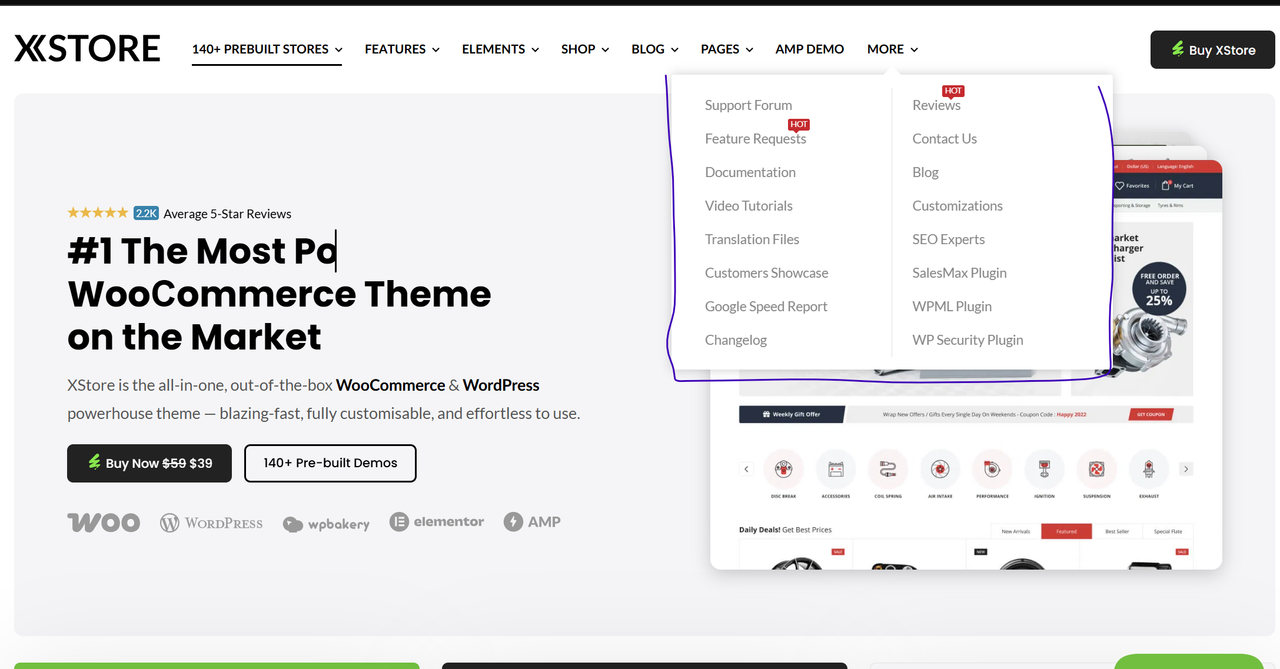Viewport: 1280px width, 669px height.
Task: Click the next arrow of the category carousel
Action: pyautogui.click(x=1186, y=469)
